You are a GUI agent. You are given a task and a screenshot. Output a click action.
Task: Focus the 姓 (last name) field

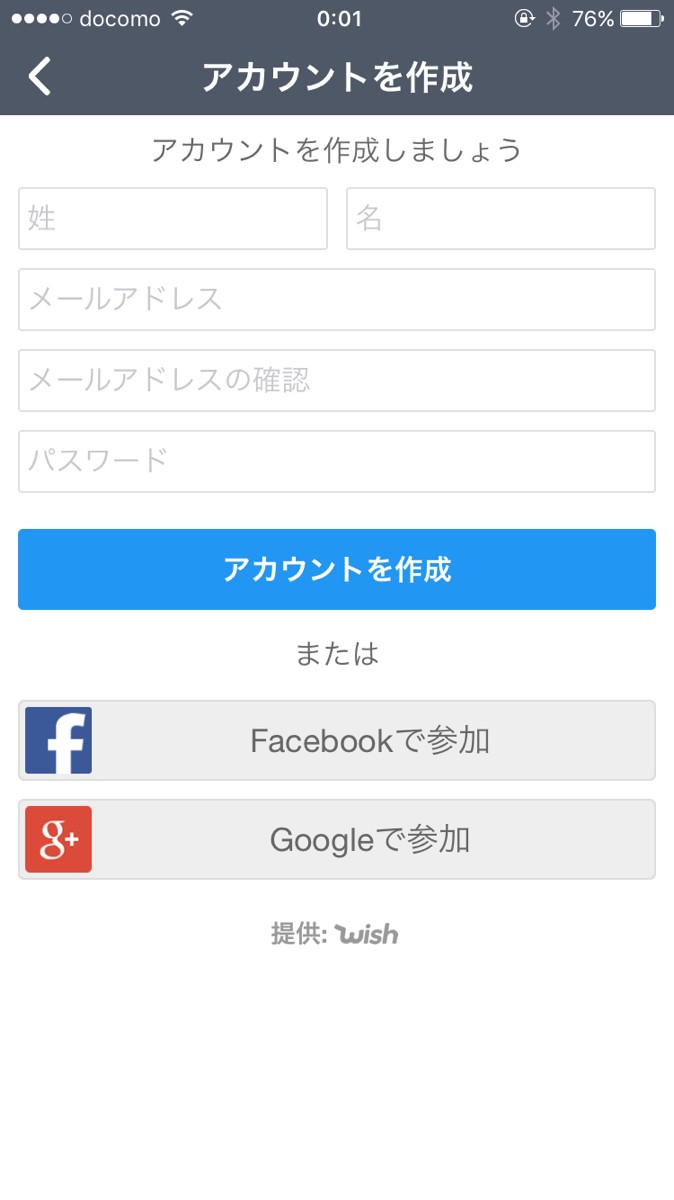pyautogui.click(x=173, y=218)
